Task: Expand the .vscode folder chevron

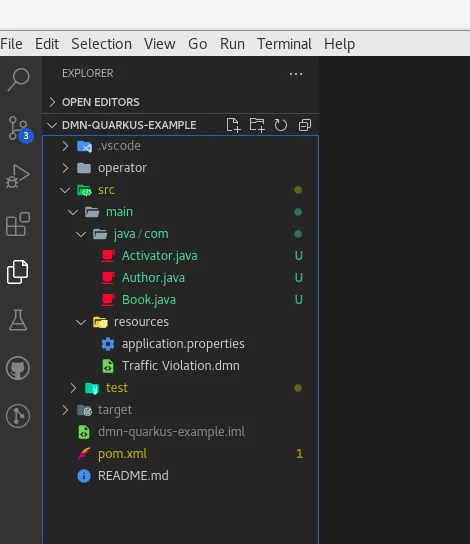Action: click(65, 146)
